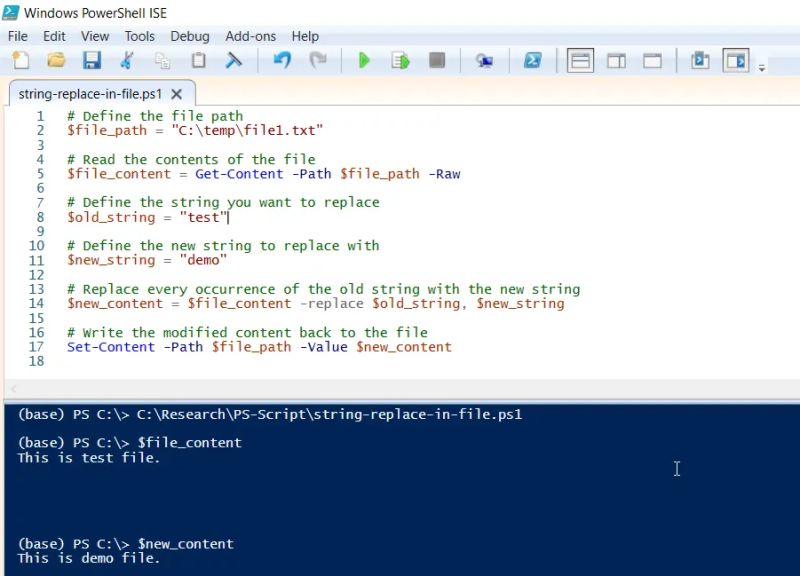Create a new script file
The image size is (800, 576).
pyautogui.click(x=22, y=60)
